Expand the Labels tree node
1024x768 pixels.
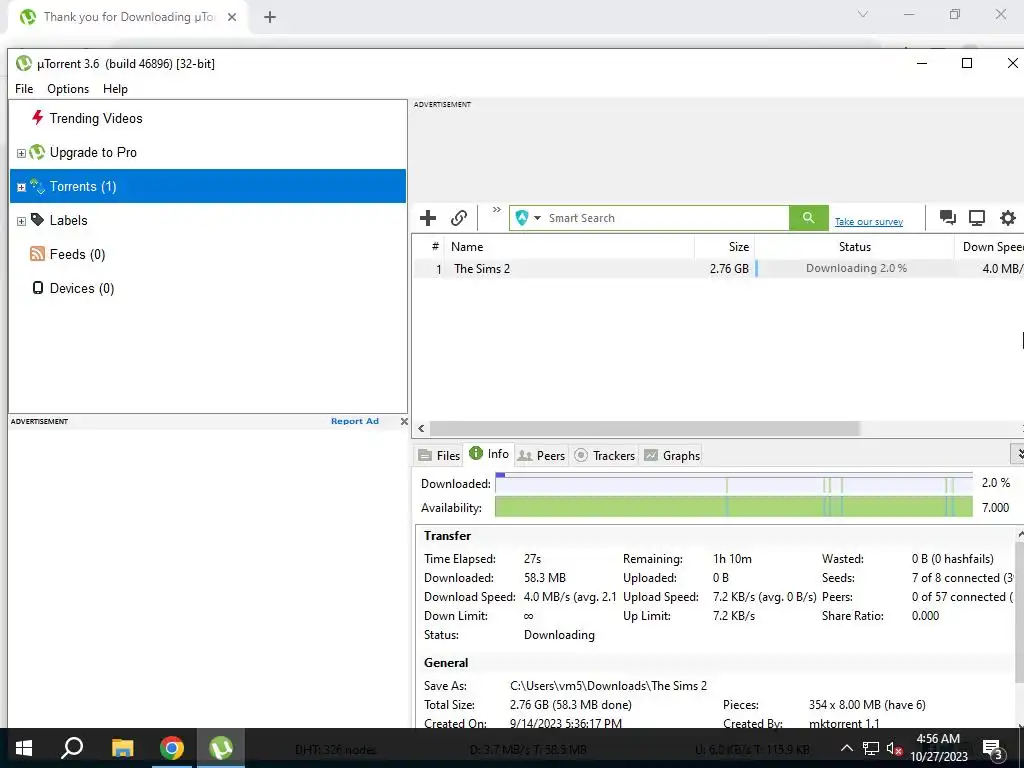(21, 221)
